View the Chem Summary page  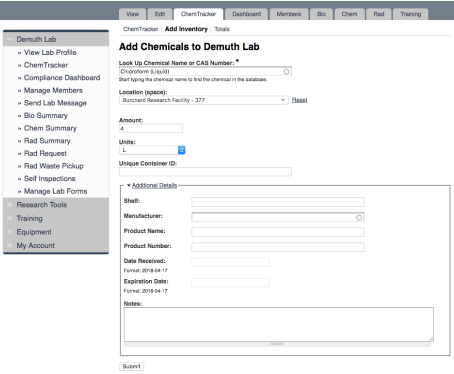click(x=50, y=128)
